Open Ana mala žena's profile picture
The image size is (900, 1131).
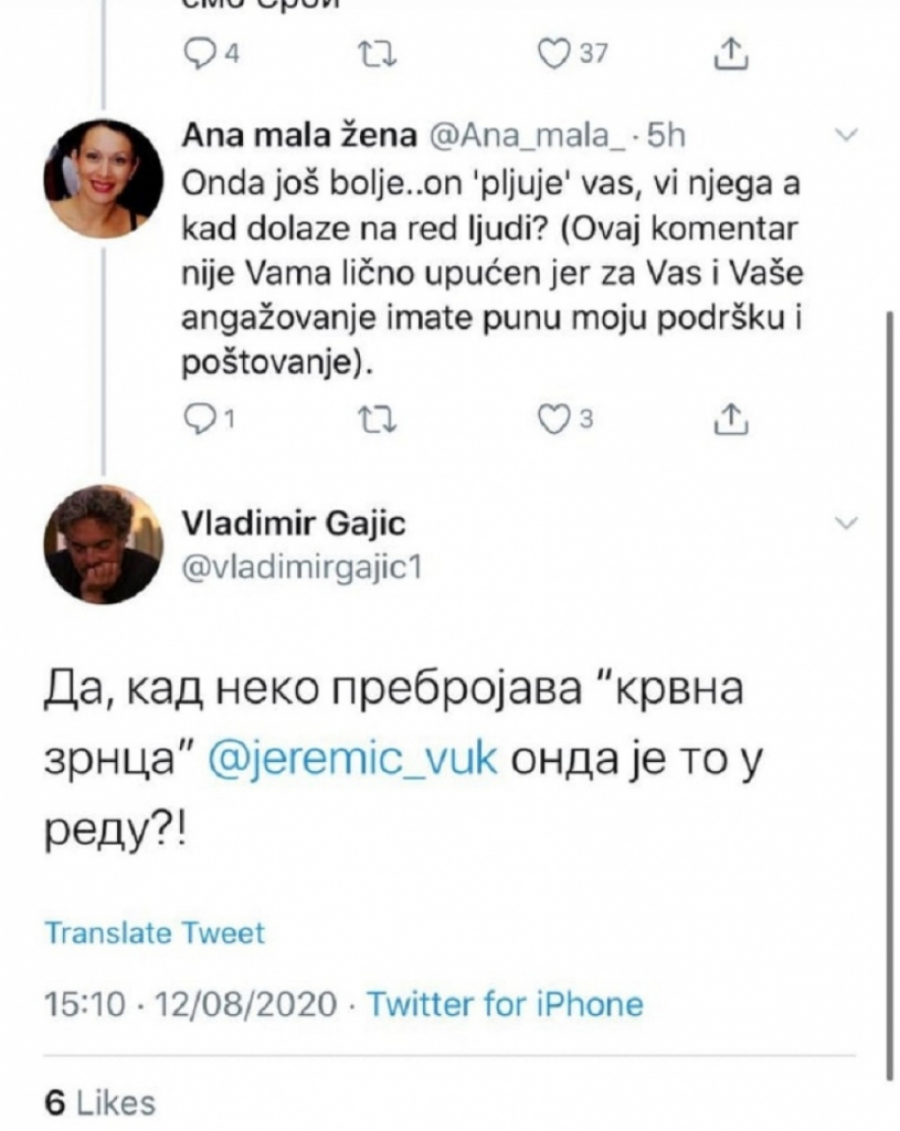tap(104, 177)
